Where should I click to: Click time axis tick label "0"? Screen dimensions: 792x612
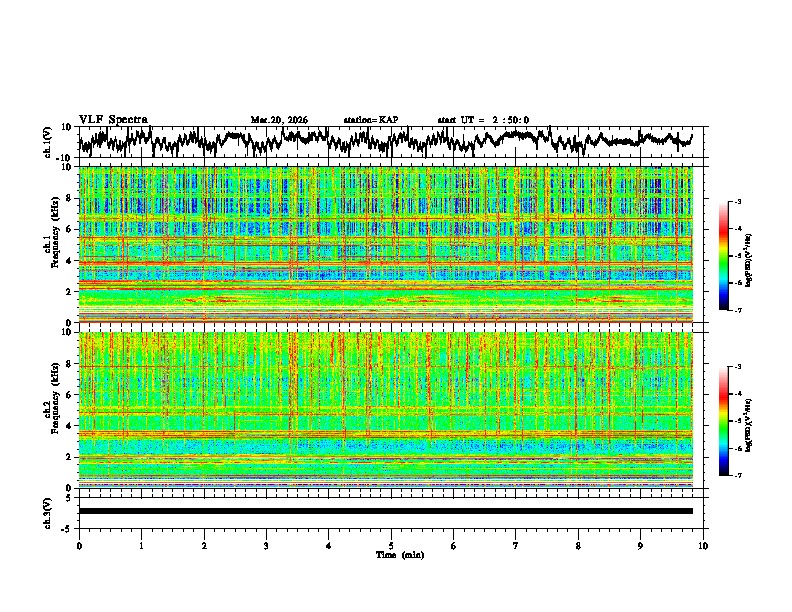pos(79,546)
